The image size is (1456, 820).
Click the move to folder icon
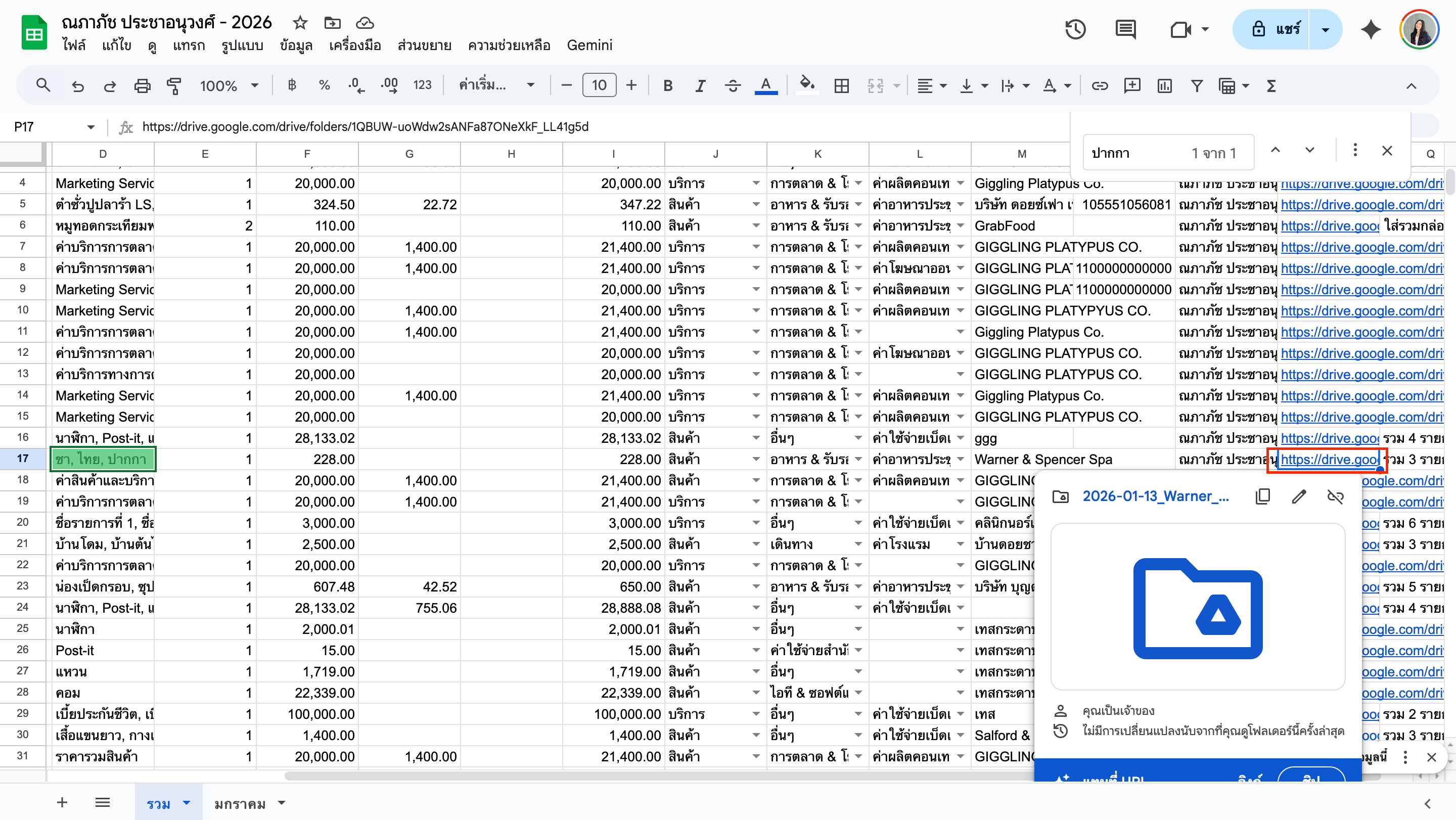pos(332,23)
